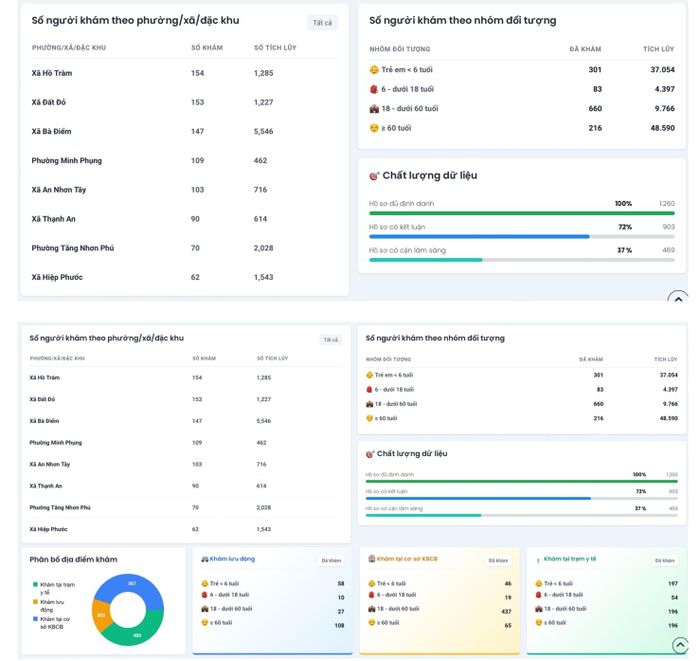This screenshot has width=700, height=661.
Task: Open Đã khám selector in Khám tại trạm y tế card
Action: (665, 561)
